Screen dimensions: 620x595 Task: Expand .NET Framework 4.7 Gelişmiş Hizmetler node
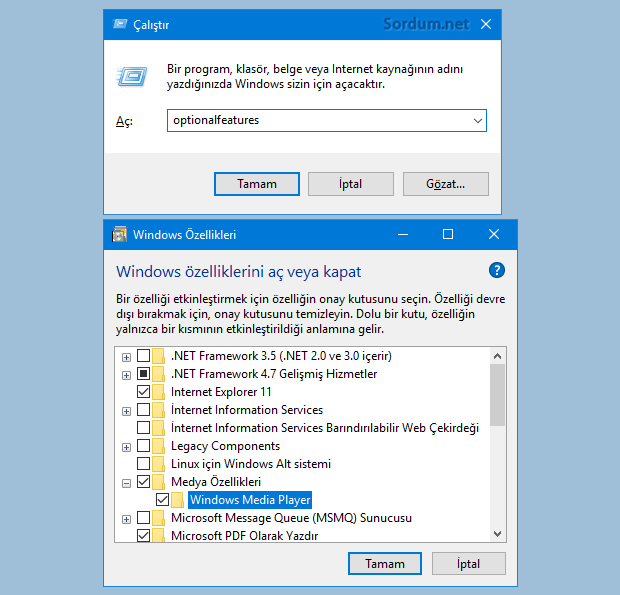pos(126,375)
